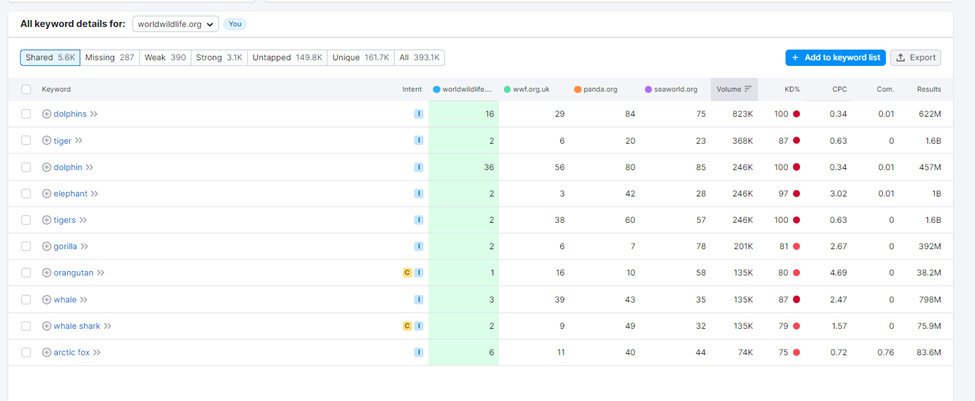The height and width of the screenshot is (401, 975).
Task: Click the double-arrow icon after tiger
Action: pos(78,141)
